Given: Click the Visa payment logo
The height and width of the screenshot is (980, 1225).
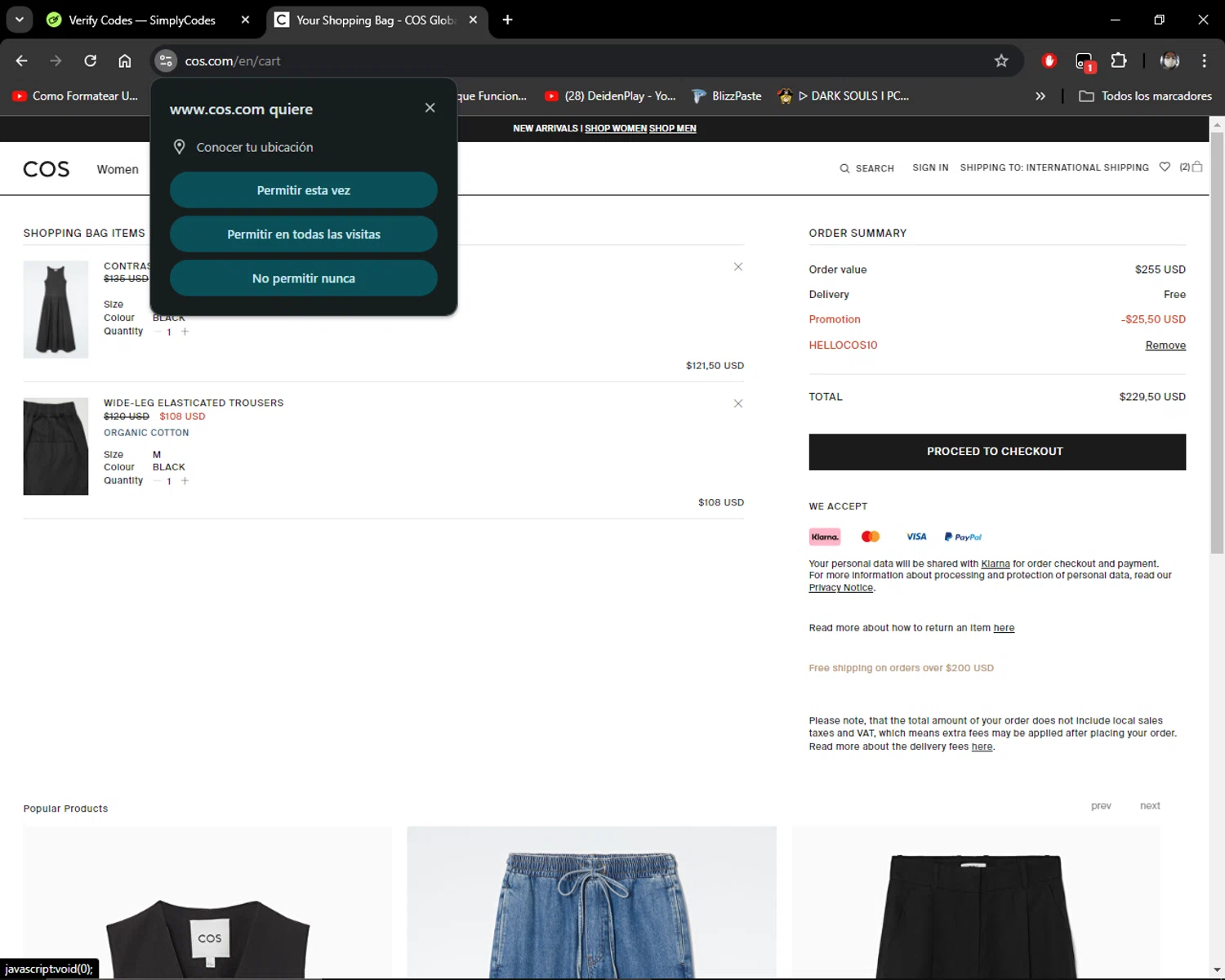Looking at the screenshot, I should click(x=916, y=537).
